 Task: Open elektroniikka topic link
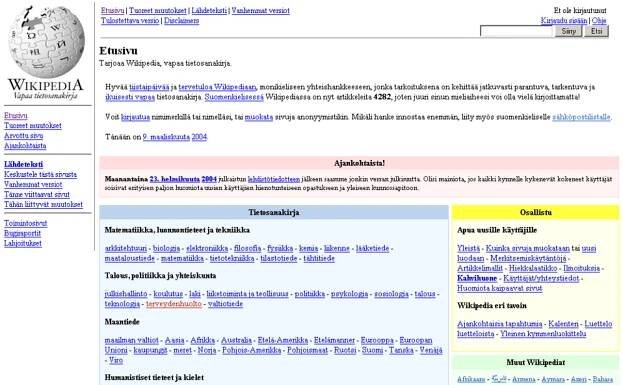click(207, 248)
